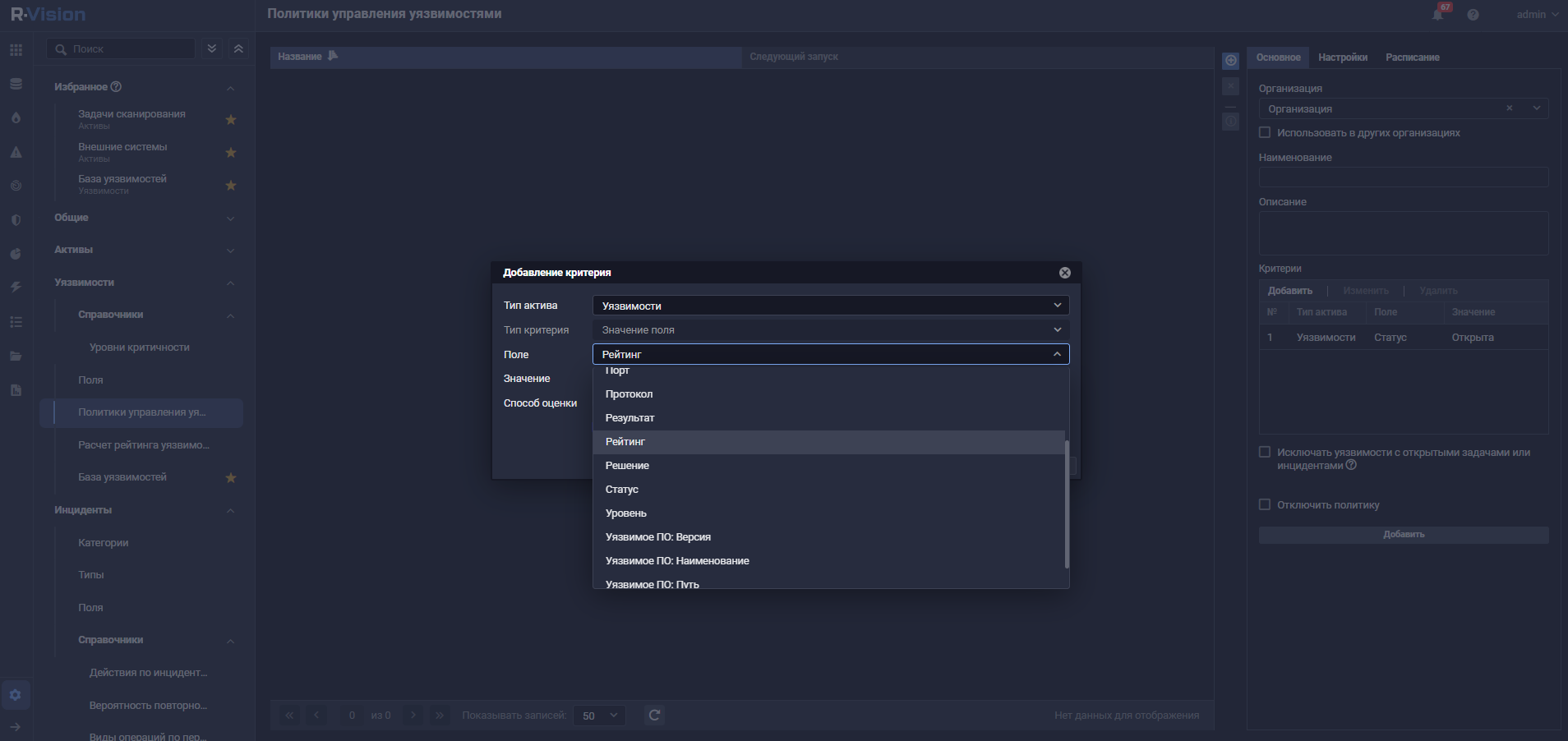Image resolution: width=1568 pixels, height=741 pixels.
Task: Check Использовать в других организациях
Action: 1265,132
